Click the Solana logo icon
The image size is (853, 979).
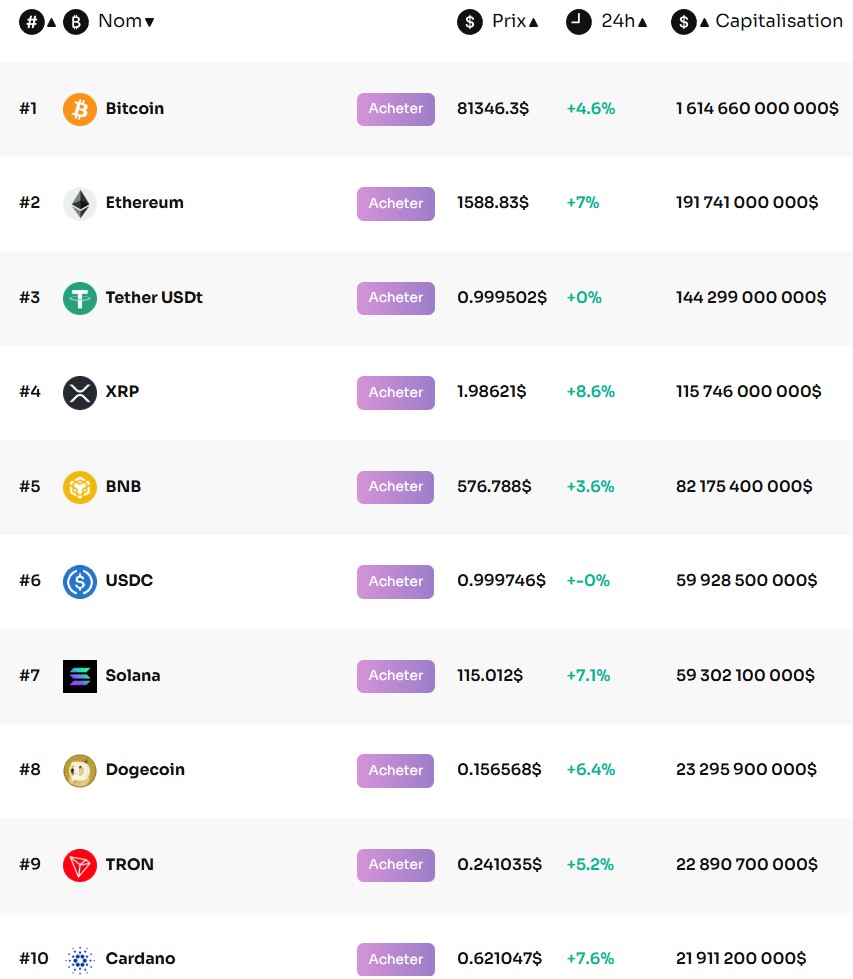tap(79, 676)
